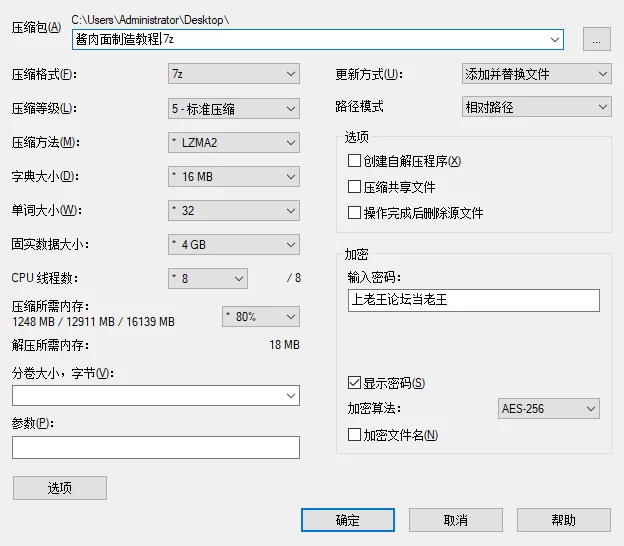
Task: Click the 确定 (OK) button
Action: 347,520
